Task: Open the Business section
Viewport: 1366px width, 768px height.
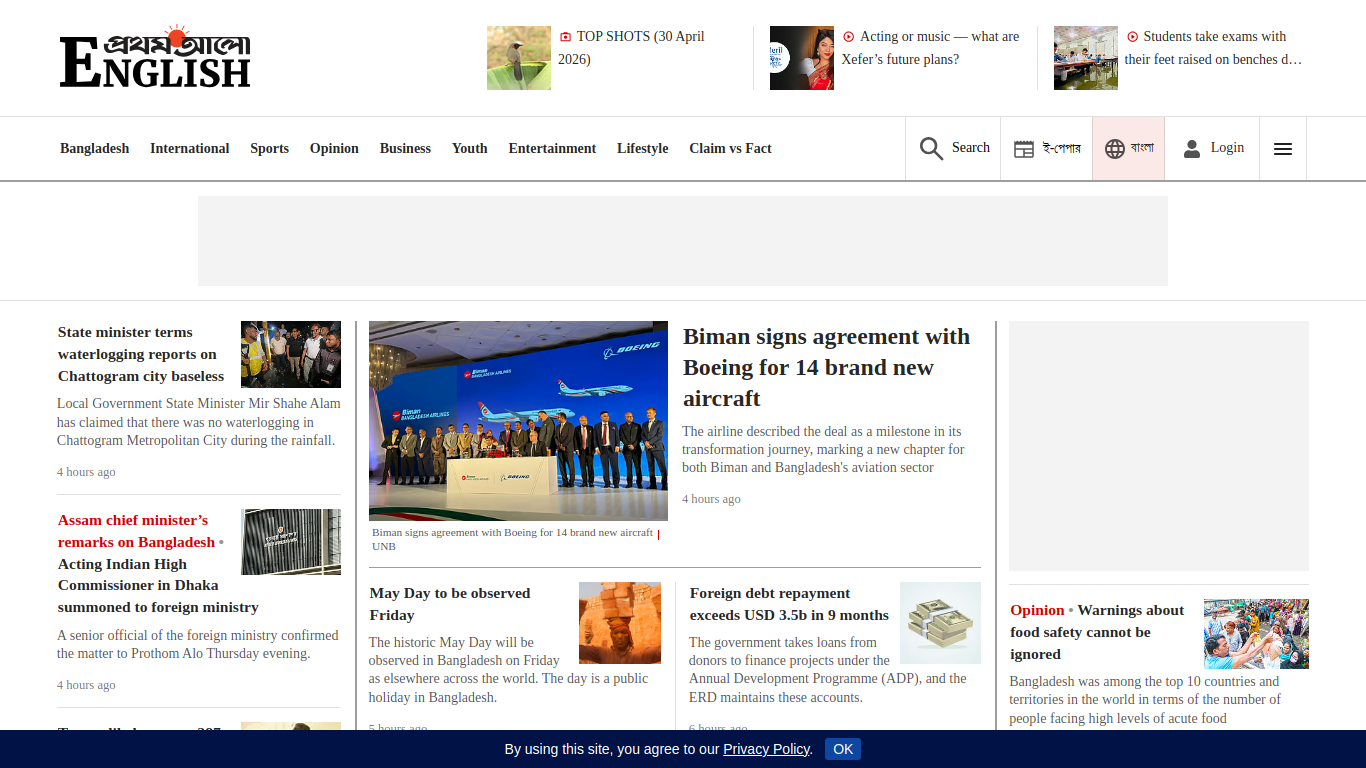Action: (x=405, y=148)
